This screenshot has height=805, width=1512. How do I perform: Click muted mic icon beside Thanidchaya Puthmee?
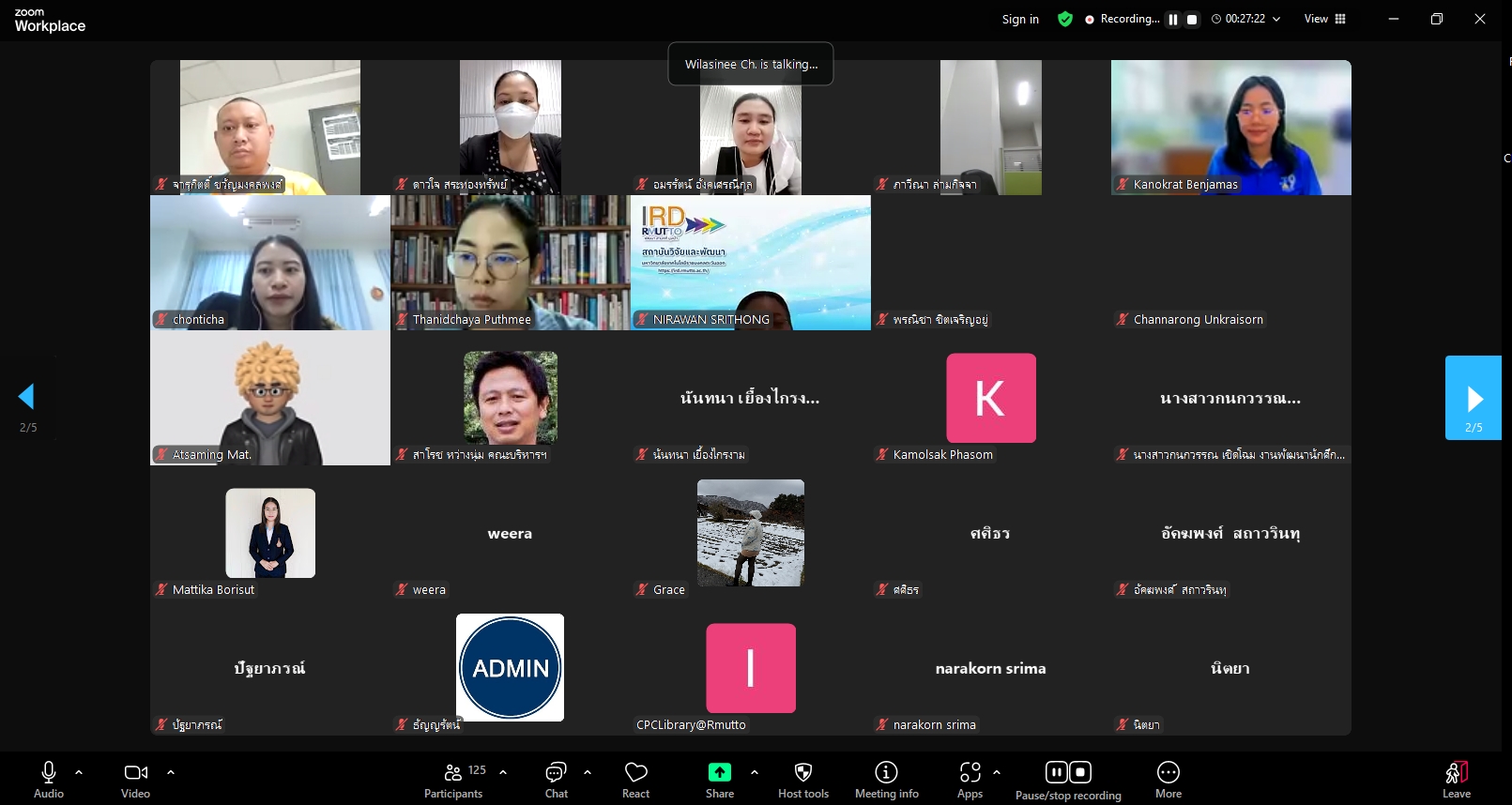(402, 320)
